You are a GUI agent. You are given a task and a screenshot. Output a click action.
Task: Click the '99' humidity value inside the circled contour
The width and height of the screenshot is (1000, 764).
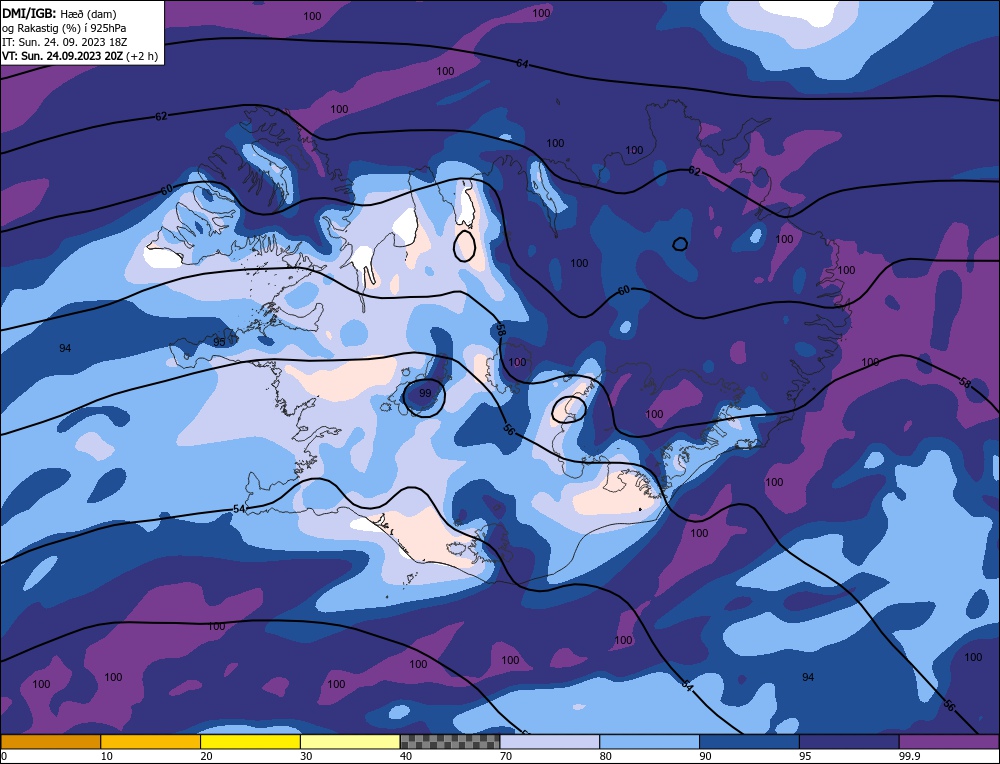[x=425, y=393]
